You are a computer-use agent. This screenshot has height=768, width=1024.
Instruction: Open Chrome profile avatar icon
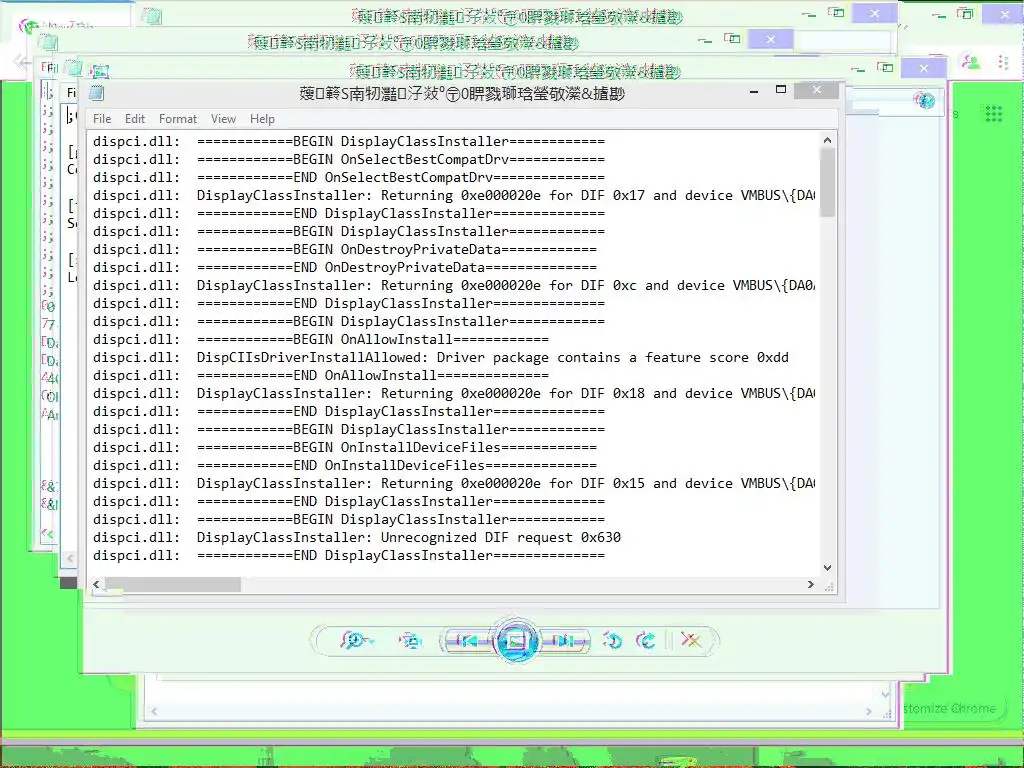[972, 62]
